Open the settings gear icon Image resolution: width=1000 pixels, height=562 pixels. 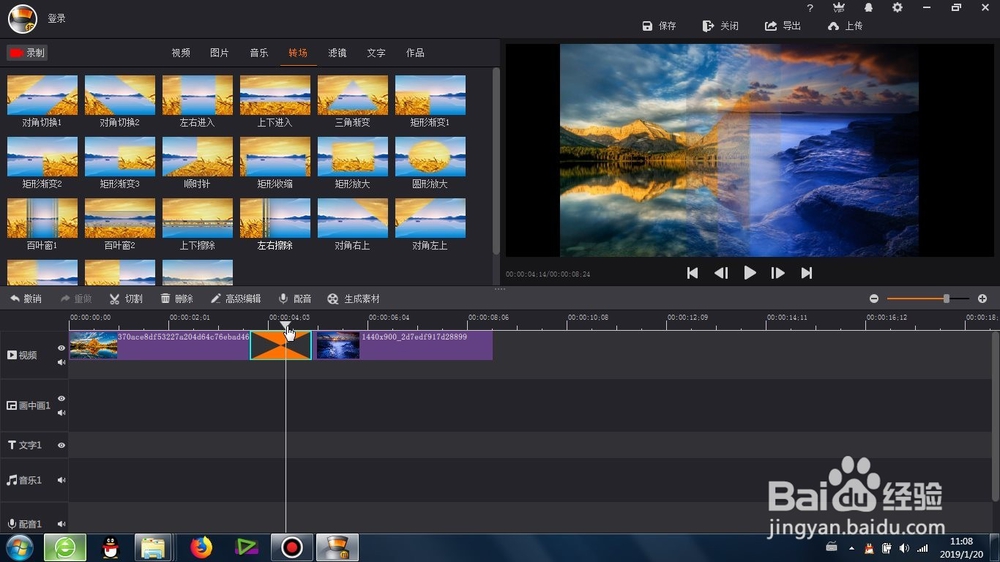tap(897, 8)
